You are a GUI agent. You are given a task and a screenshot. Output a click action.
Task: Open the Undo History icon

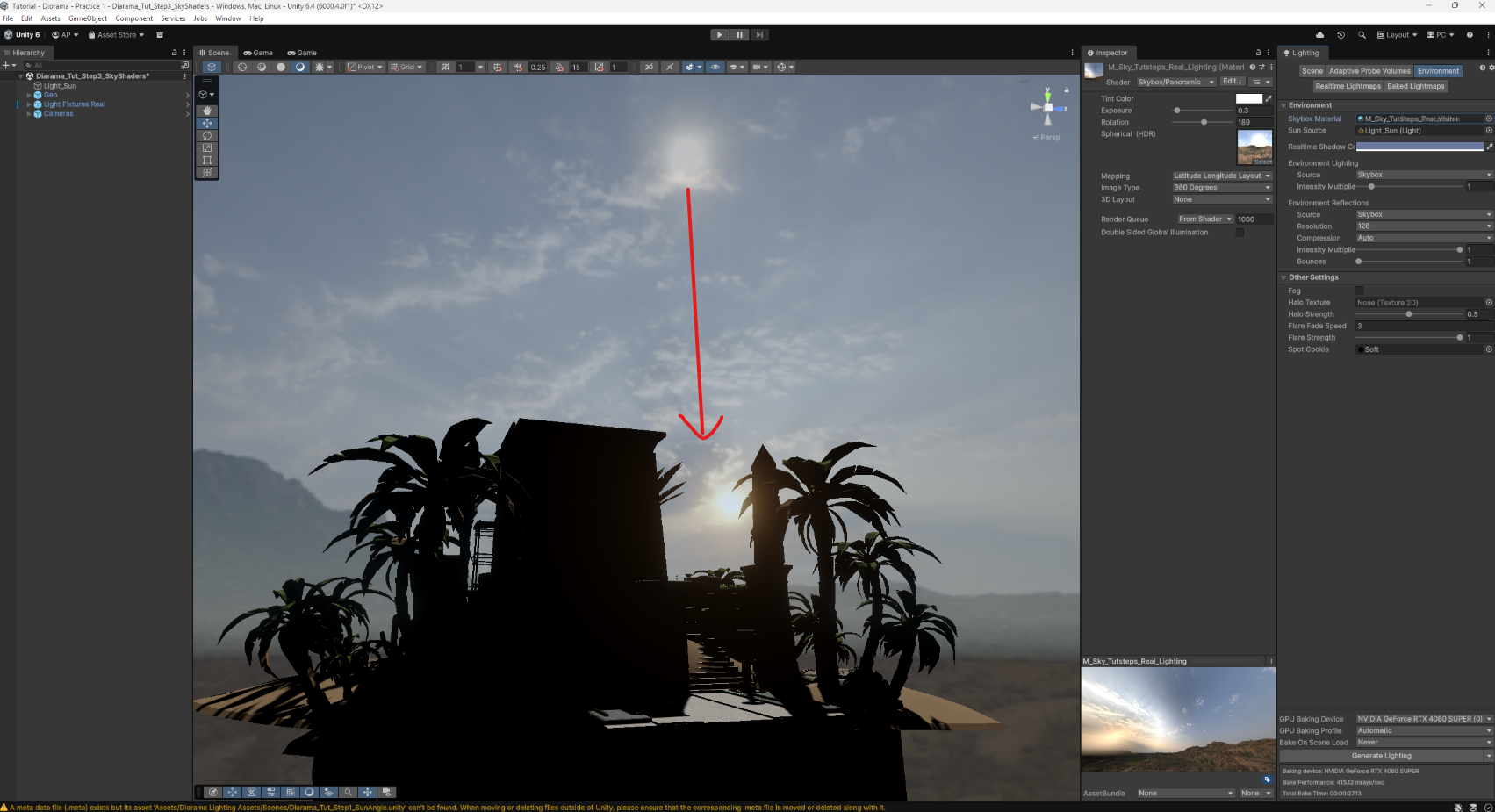pyautogui.click(x=1340, y=35)
